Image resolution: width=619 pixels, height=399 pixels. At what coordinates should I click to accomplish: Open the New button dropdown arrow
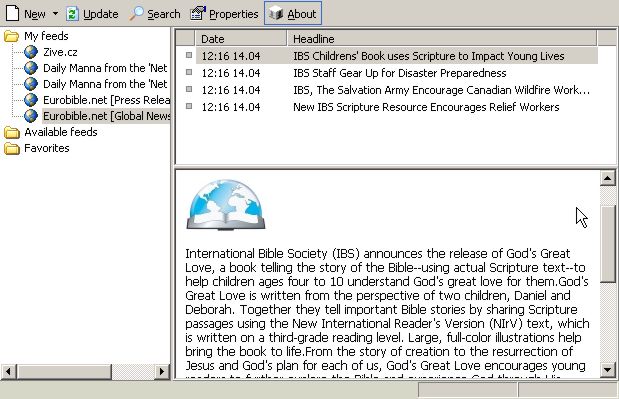point(55,14)
